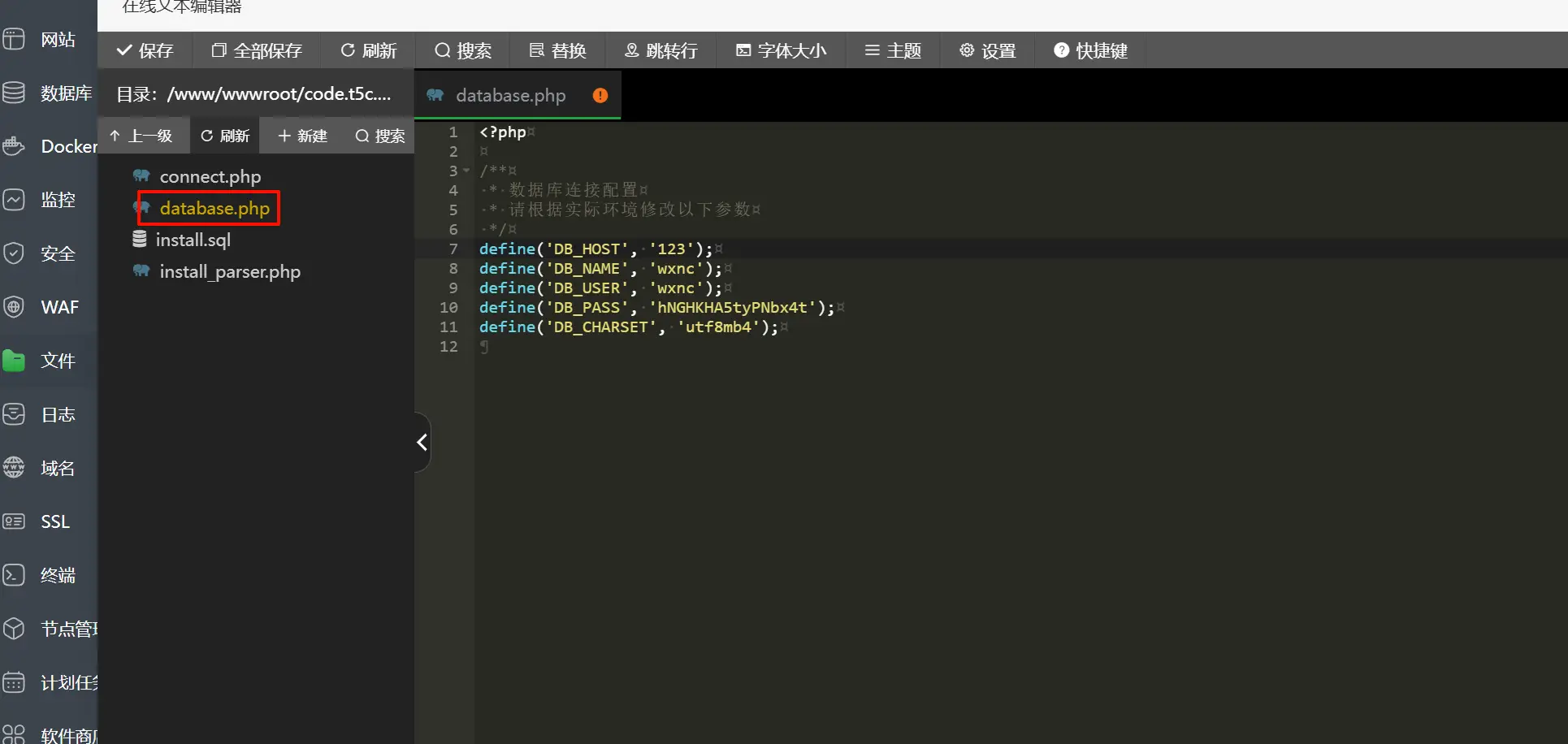Fold the comment block on line 3
Image resolution: width=1568 pixels, height=744 pixels.
[465, 171]
